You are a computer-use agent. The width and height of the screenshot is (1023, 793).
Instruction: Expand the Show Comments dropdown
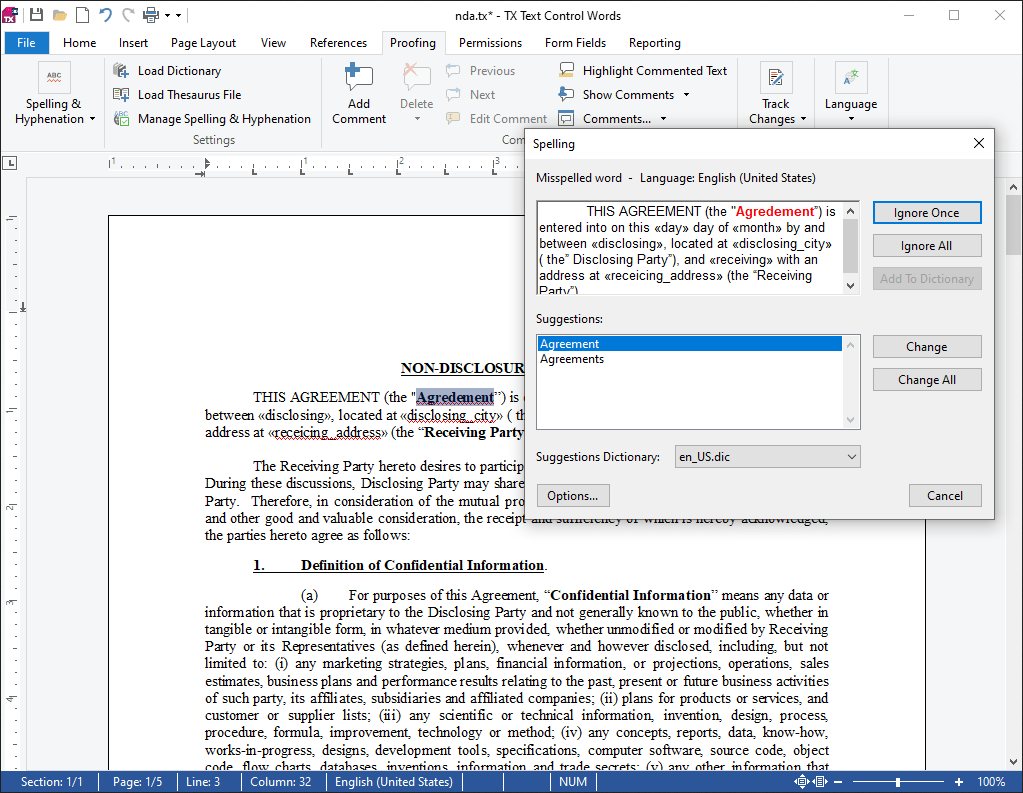pos(686,95)
